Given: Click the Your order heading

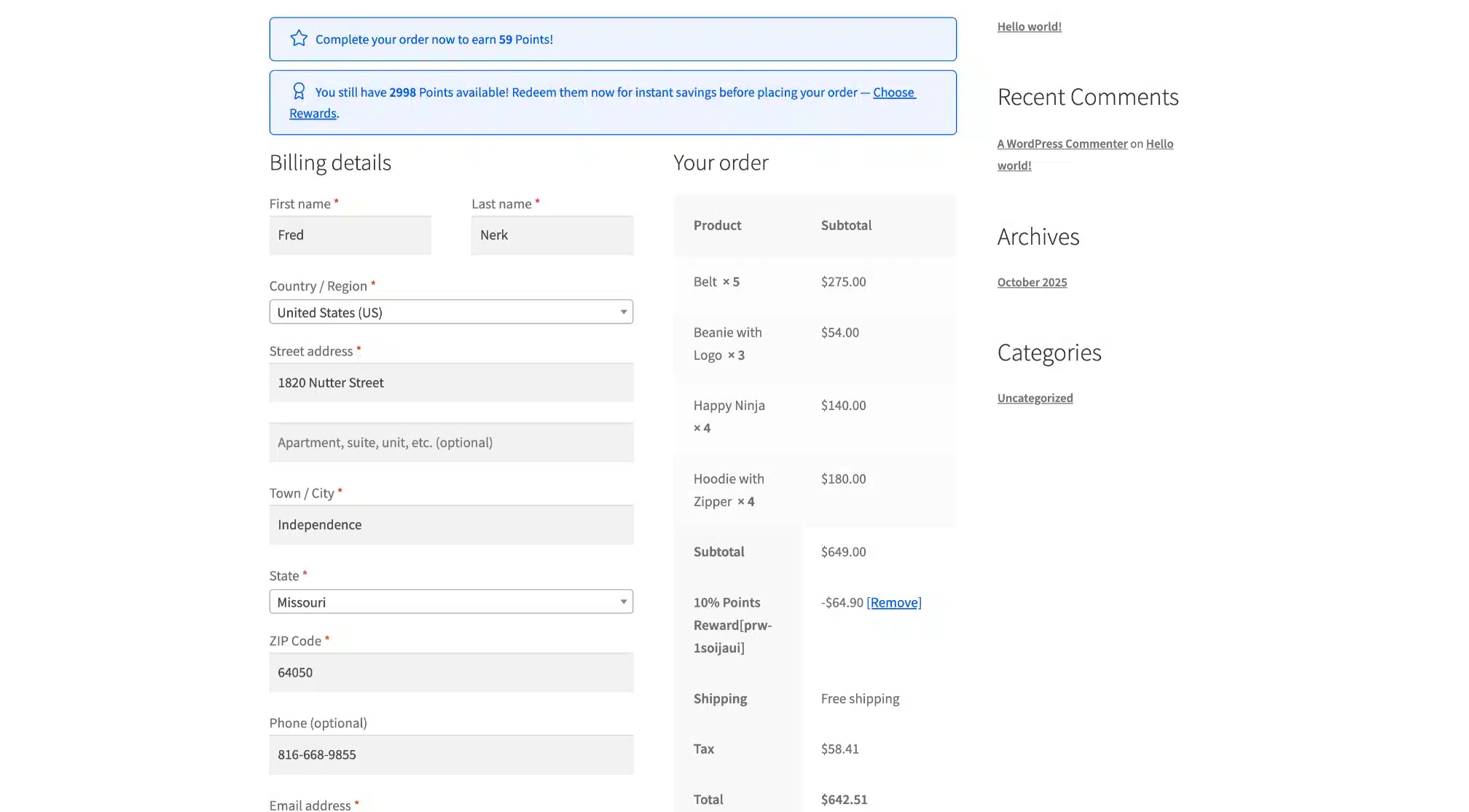Looking at the screenshot, I should click(x=721, y=163).
